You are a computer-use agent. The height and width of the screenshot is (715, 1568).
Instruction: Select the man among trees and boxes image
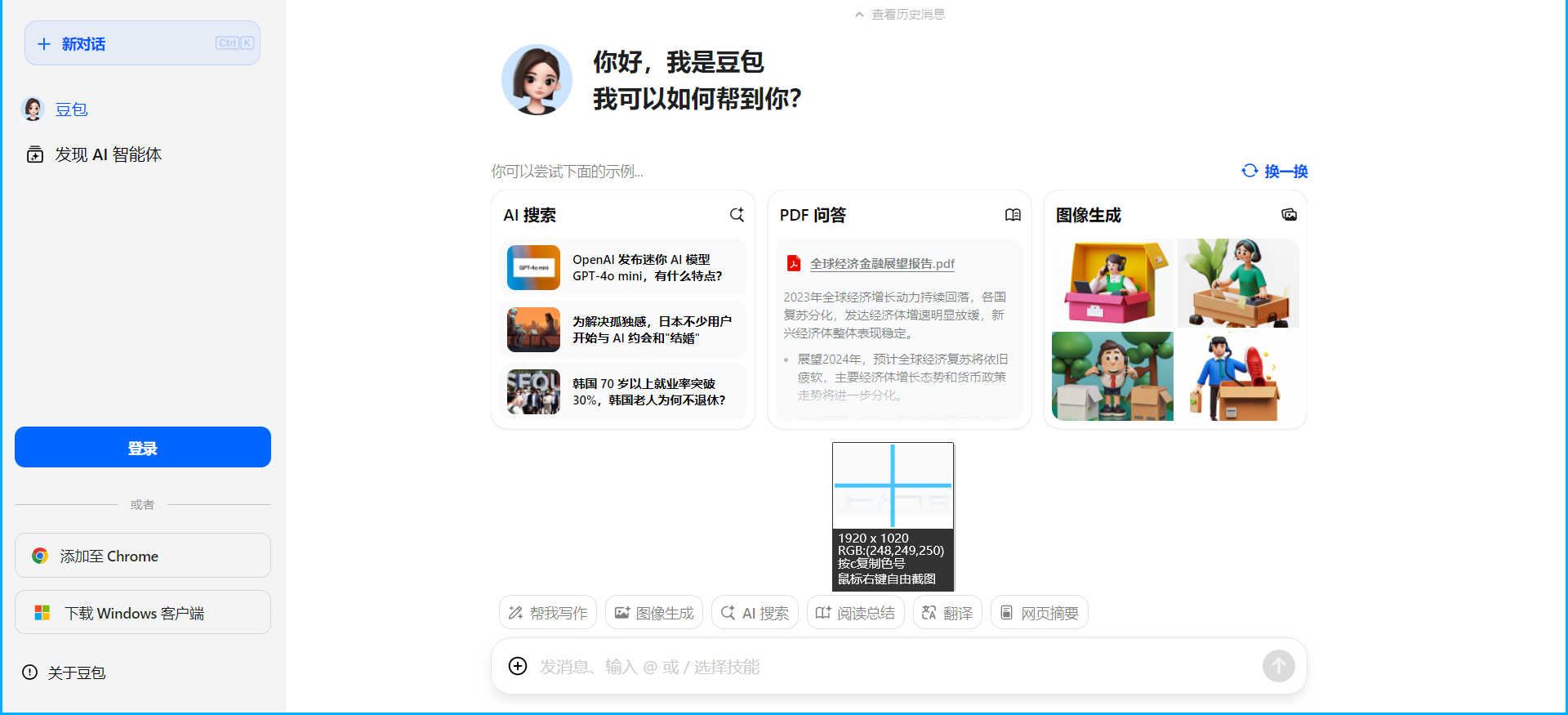tap(1112, 376)
